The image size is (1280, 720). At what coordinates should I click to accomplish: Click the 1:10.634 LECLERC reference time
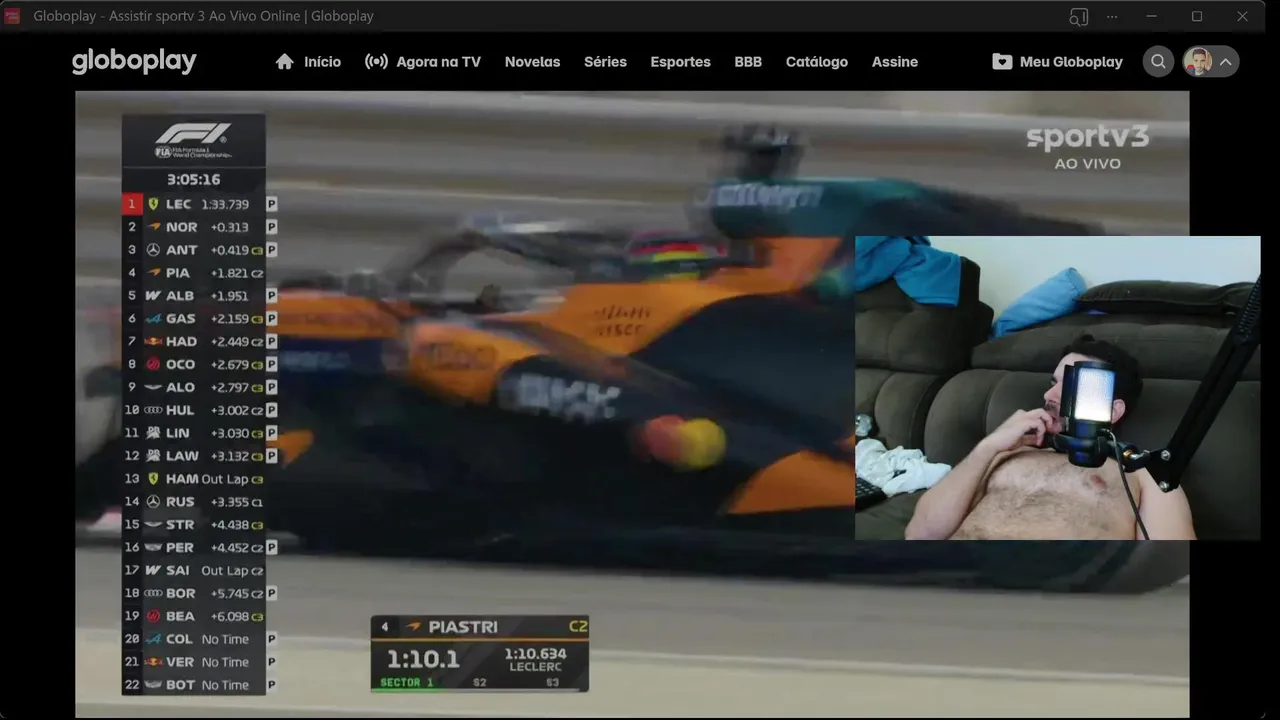click(535, 660)
